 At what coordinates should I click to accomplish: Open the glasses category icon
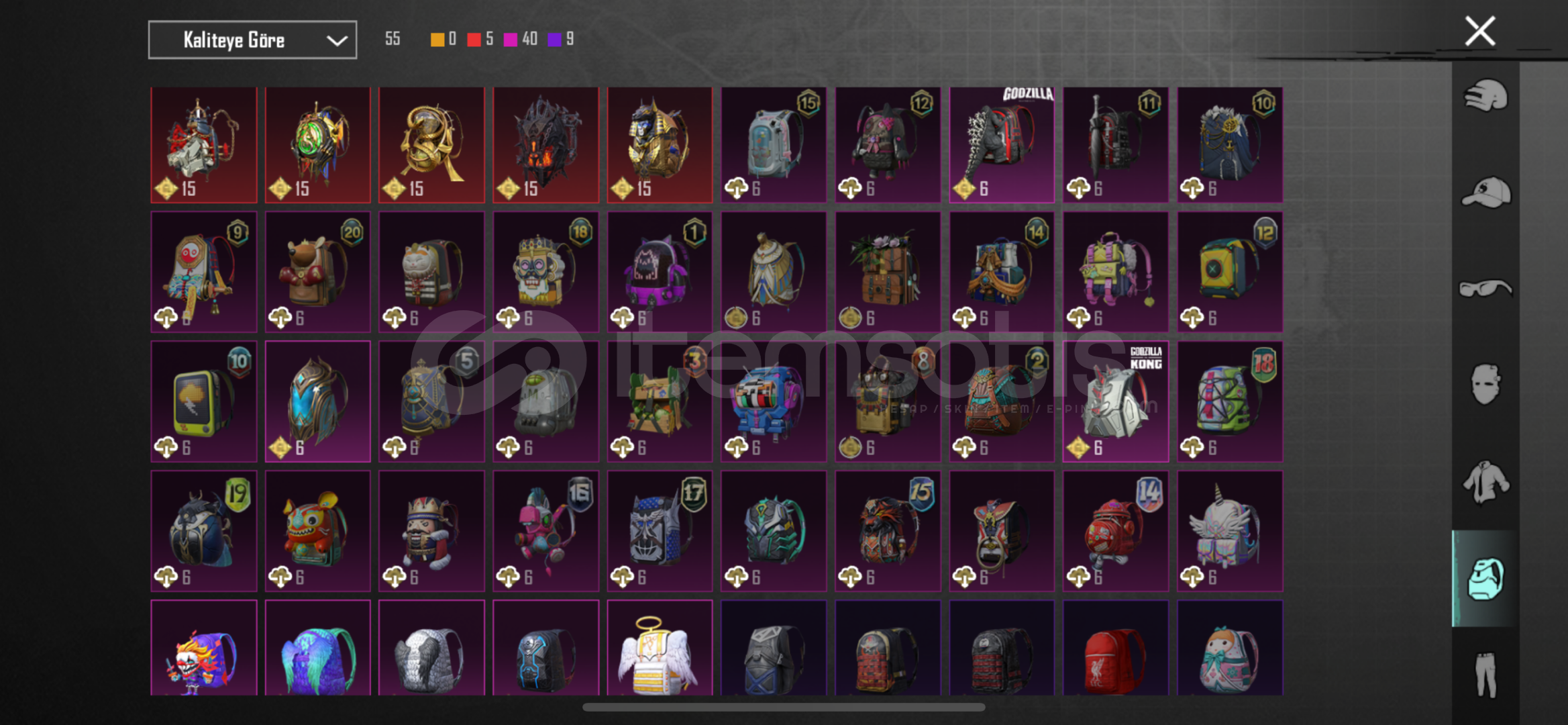click(1485, 289)
